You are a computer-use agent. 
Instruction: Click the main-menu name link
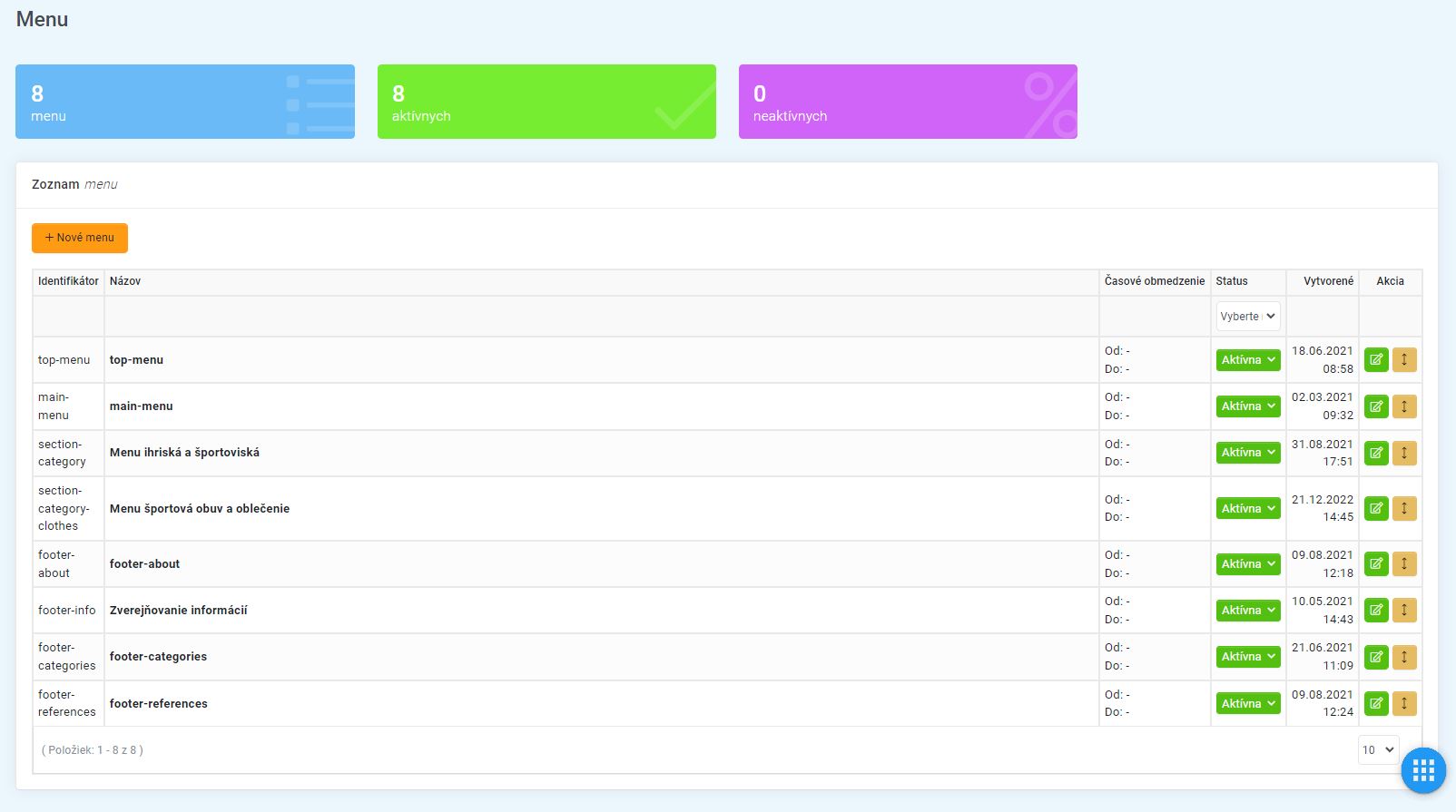click(141, 406)
